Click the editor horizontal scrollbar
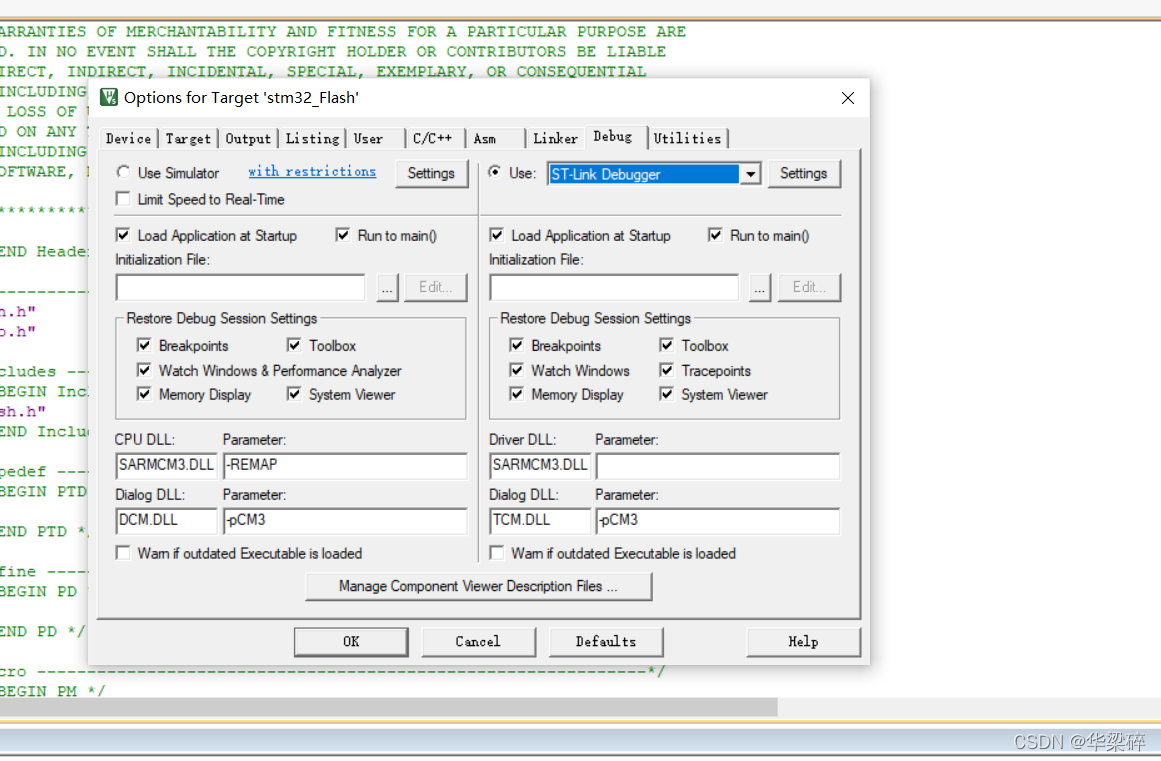 tap(388, 707)
